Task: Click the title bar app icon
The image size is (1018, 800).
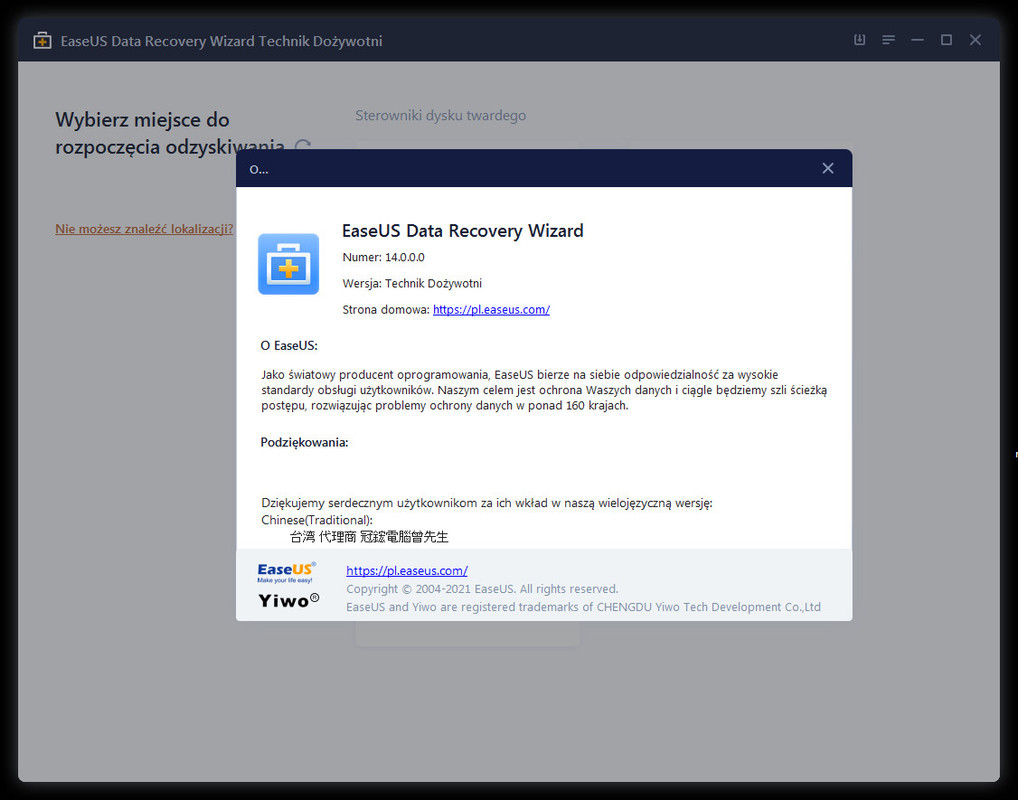Action: click(x=42, y=40)
